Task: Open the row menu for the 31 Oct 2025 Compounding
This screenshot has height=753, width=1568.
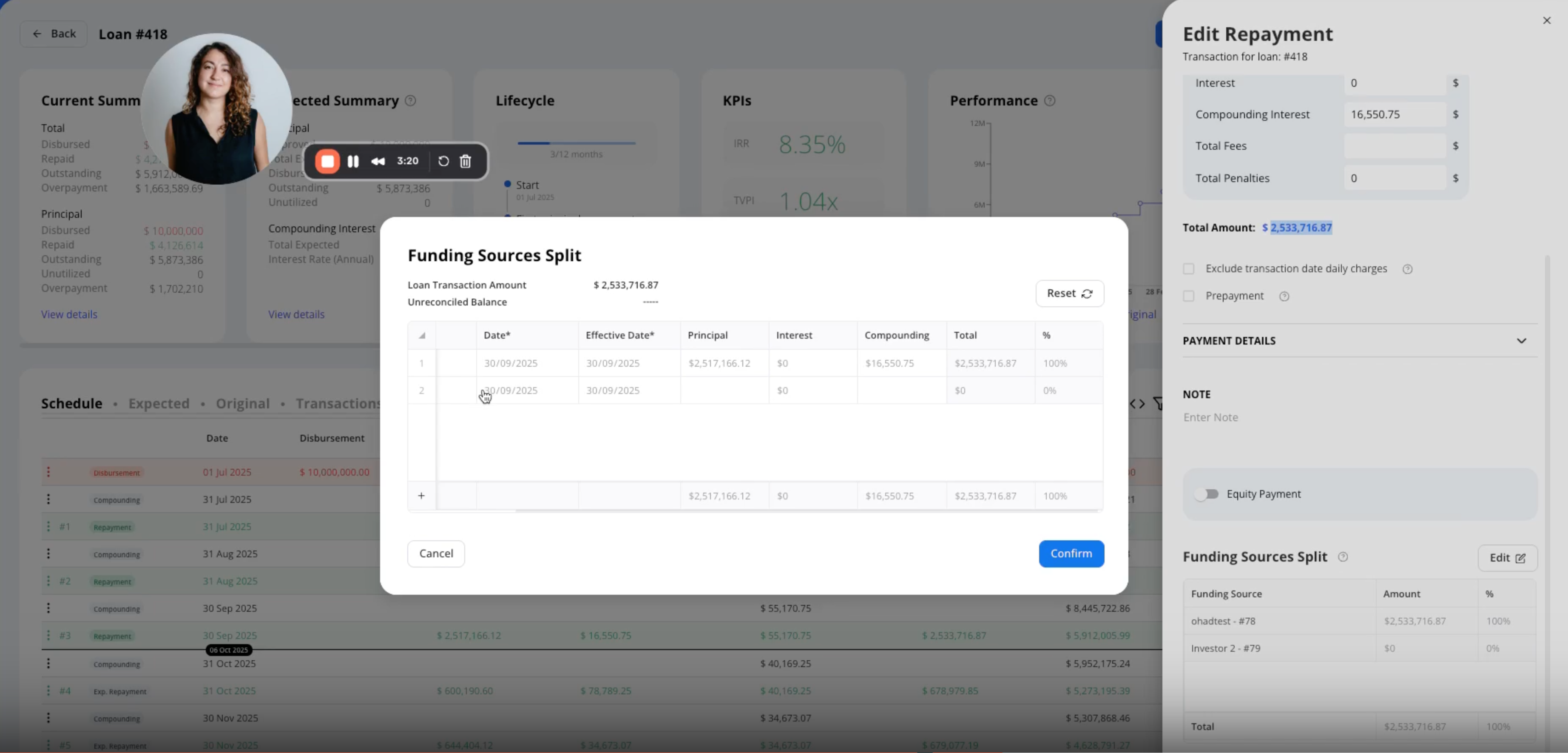Action: click(x=49, y=663)
